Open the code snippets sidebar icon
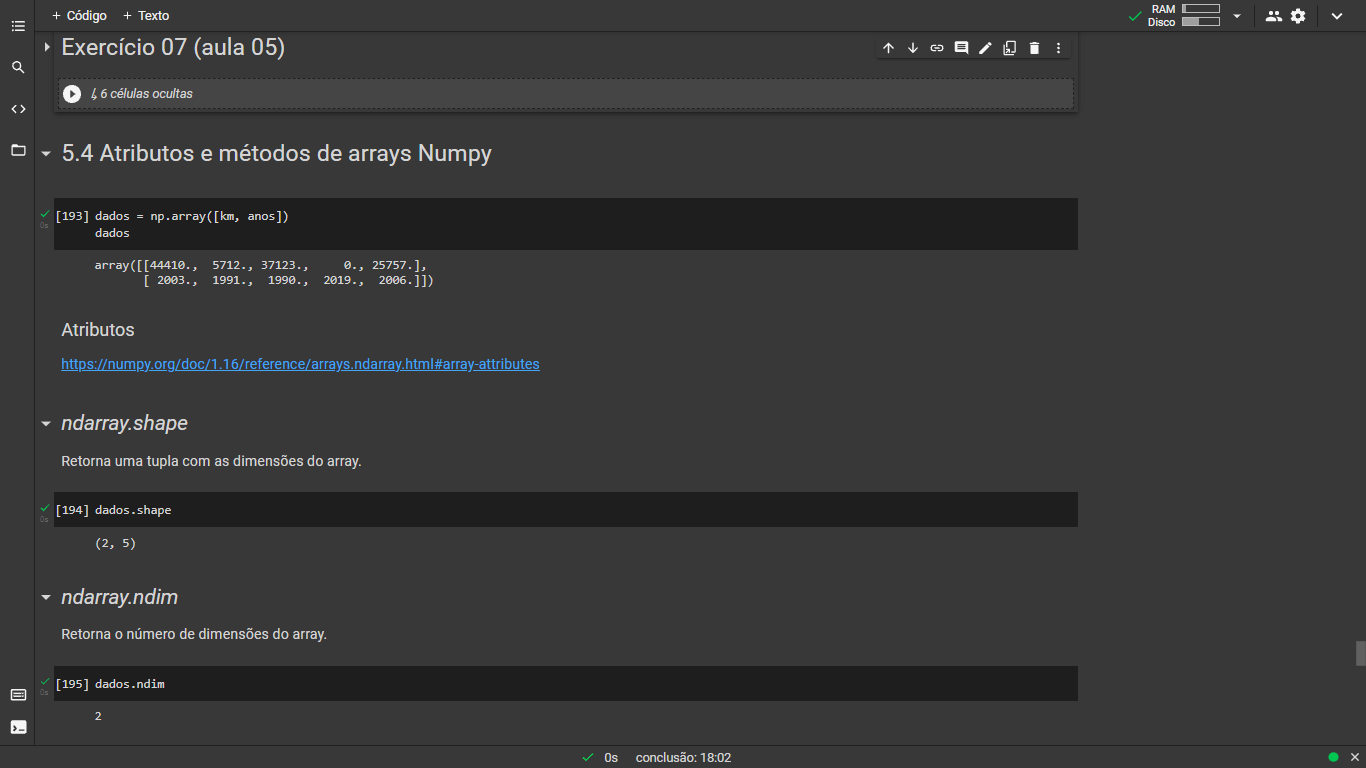 [x=18, y=109]
